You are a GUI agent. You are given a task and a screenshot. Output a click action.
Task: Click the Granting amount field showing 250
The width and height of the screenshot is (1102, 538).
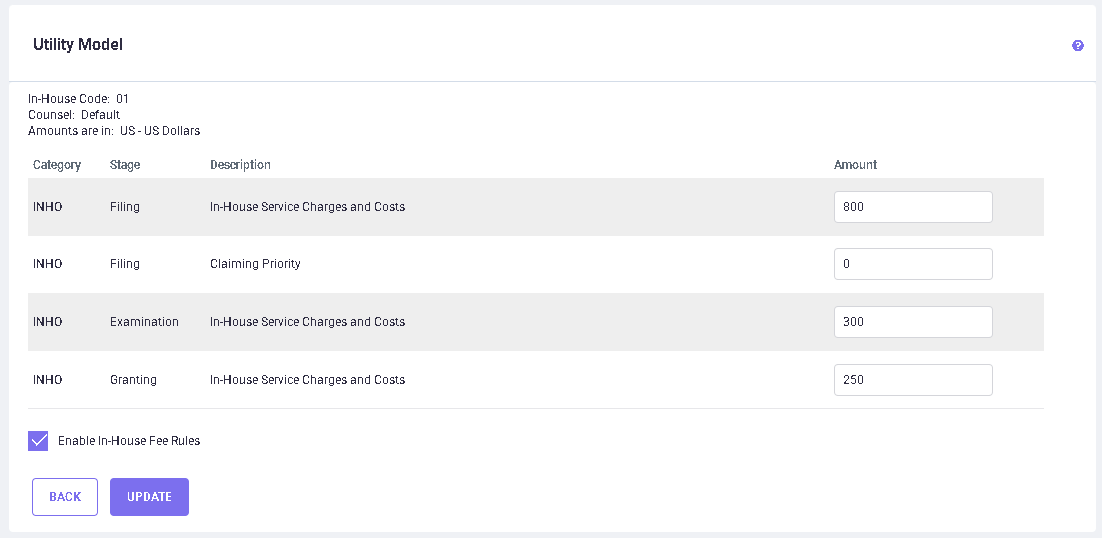pyautogui.click(x=912, y=380)
